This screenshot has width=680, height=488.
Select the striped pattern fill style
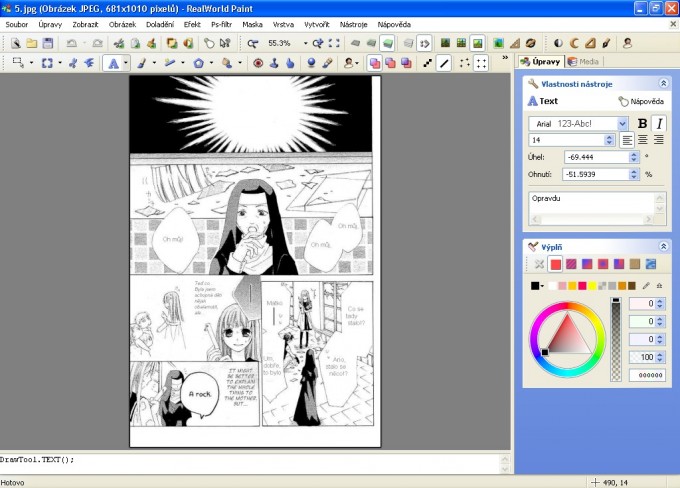coord(571,264)
